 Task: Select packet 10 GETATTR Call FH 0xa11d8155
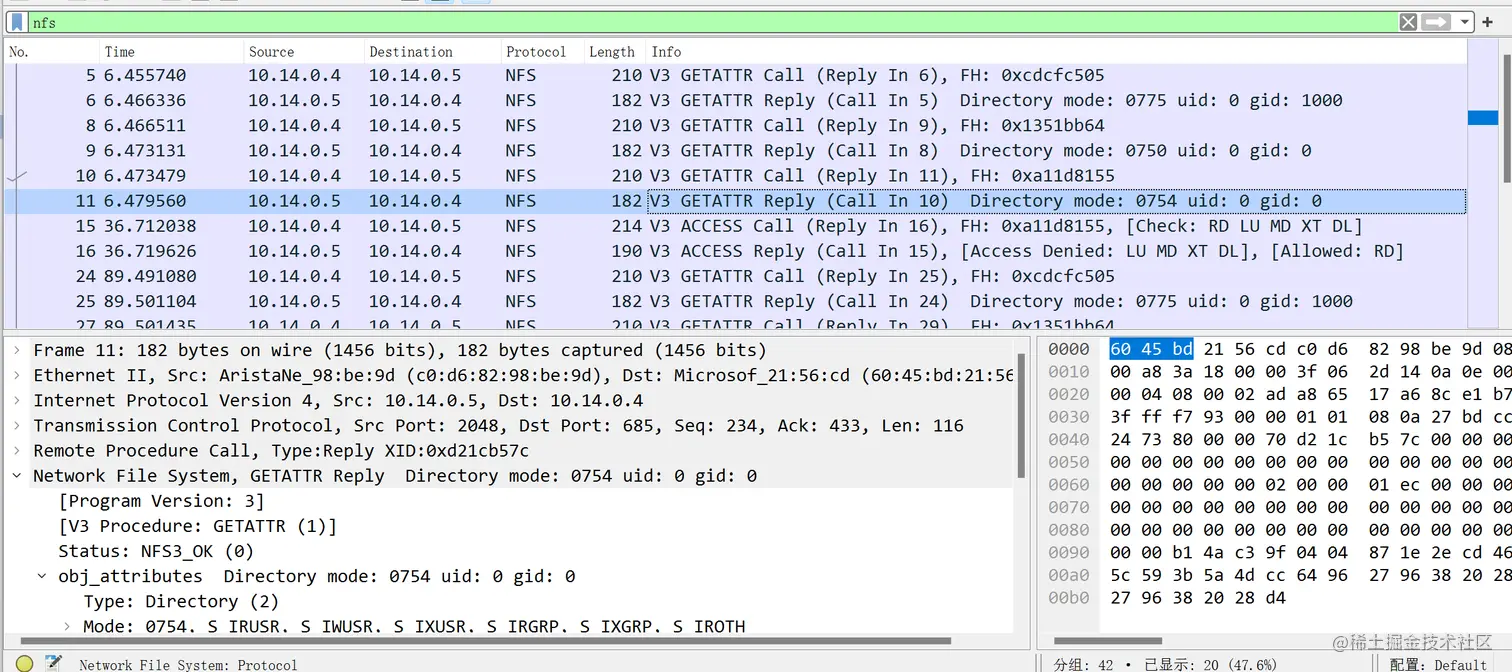coord(735,175)
